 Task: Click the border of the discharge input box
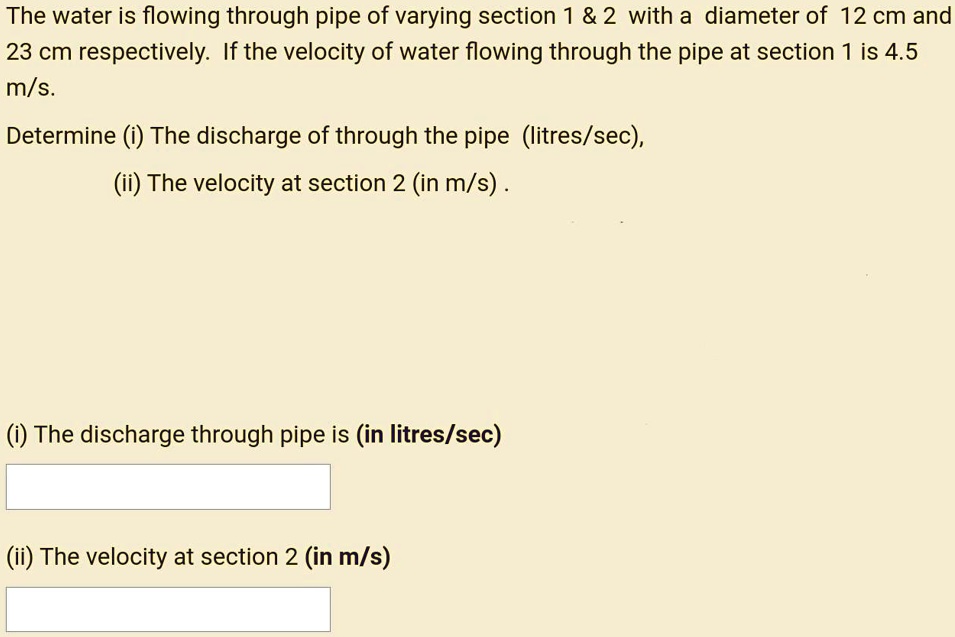coord(168,465)
